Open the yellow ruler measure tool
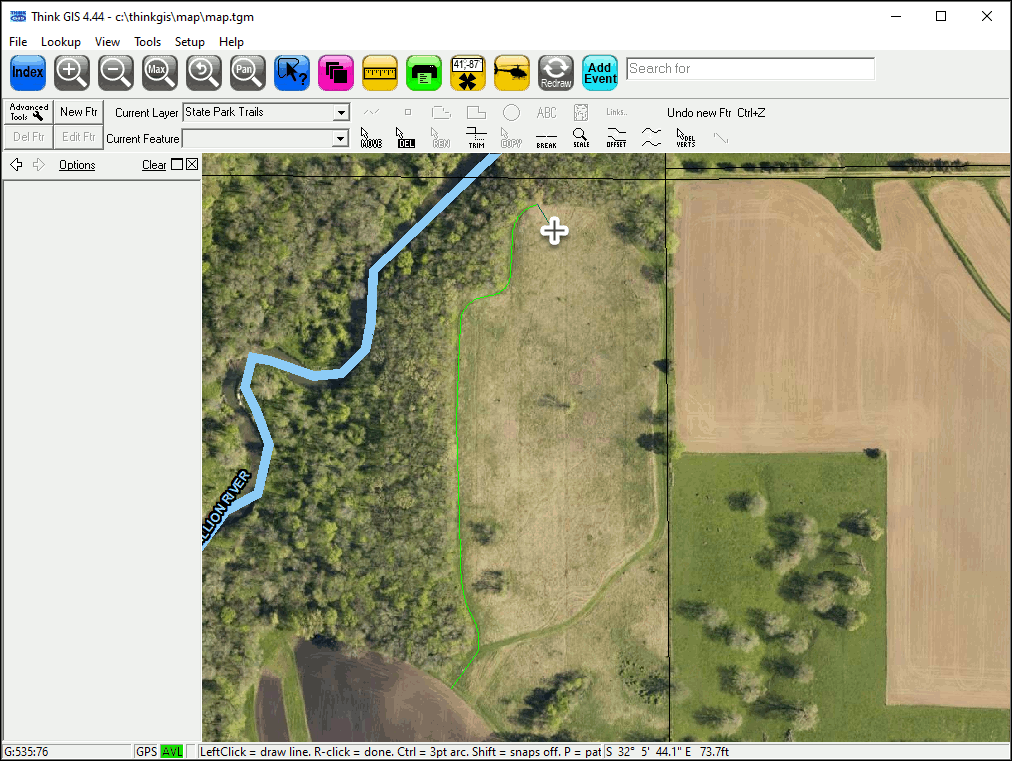1012x761 pixels. (x=380, y=72)
